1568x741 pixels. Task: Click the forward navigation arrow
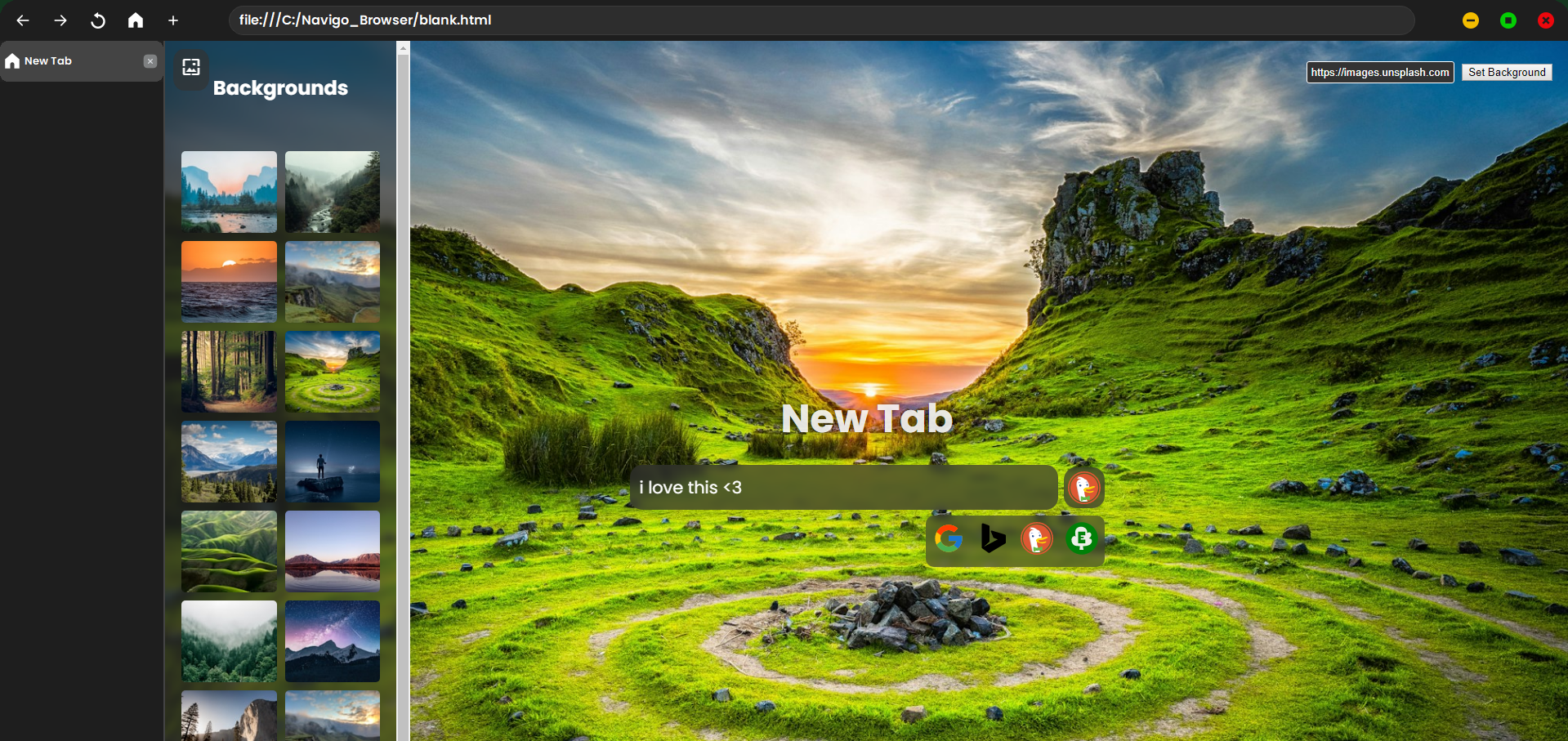click(60, 20)
